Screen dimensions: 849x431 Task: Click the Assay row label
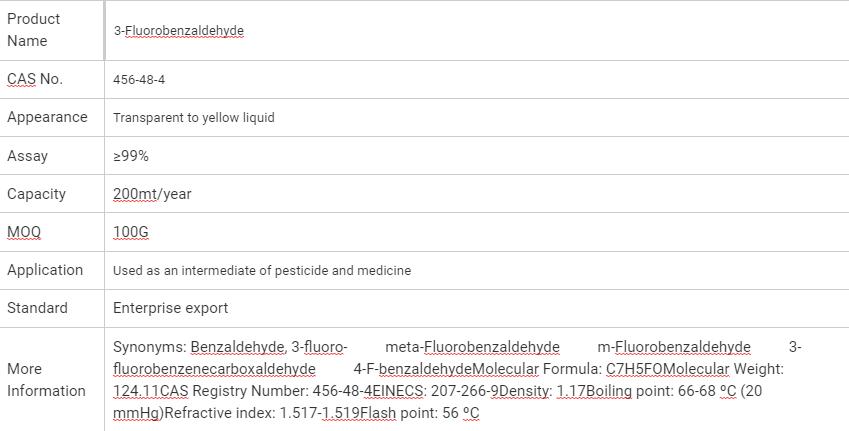(x=27, y=156)
